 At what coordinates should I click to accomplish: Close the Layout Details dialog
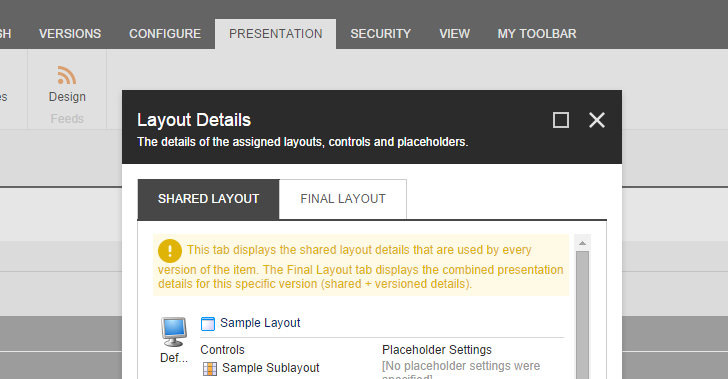(597, 120)
